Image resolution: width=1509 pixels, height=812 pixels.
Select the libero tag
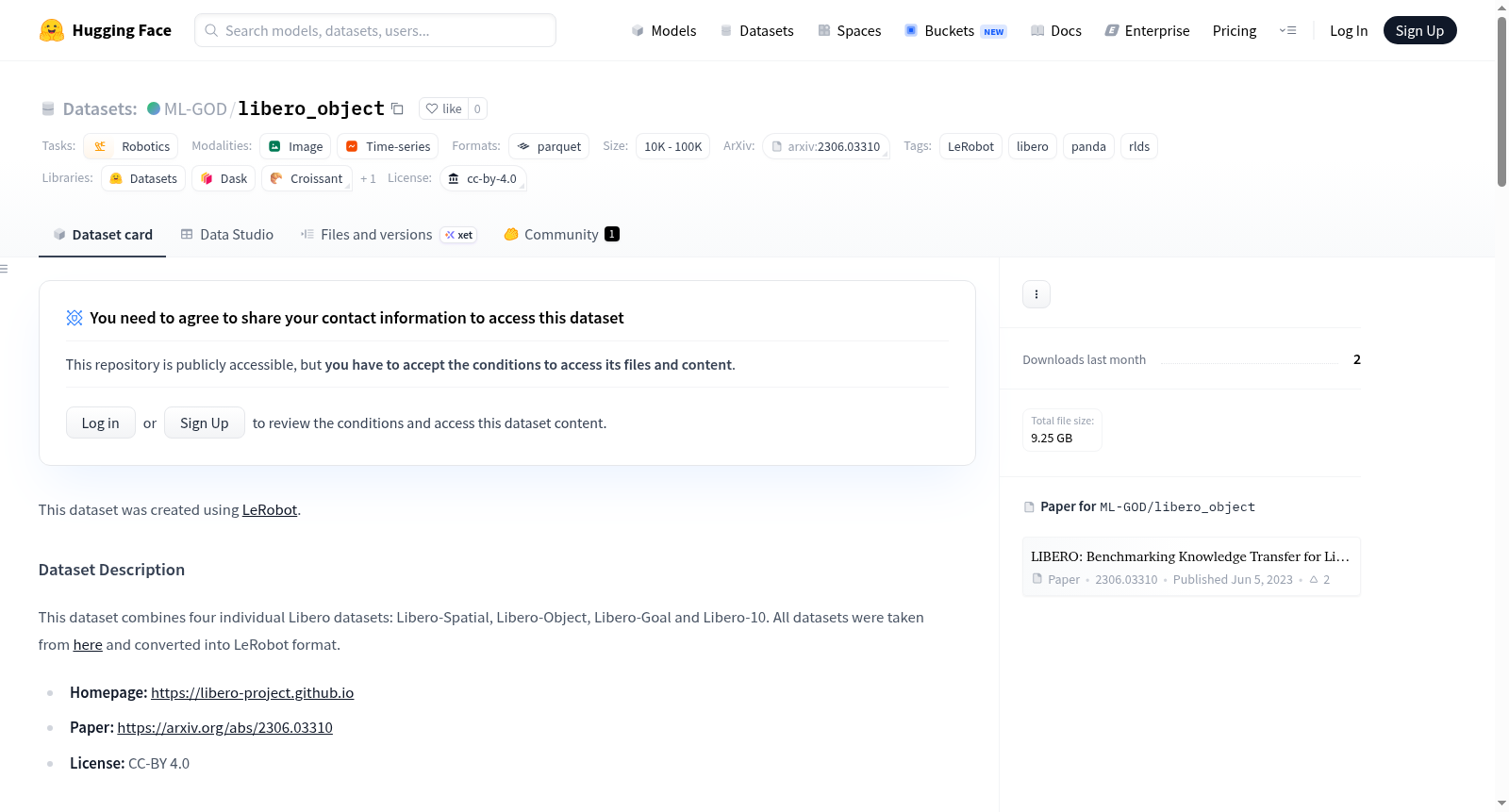(1033, 146)
